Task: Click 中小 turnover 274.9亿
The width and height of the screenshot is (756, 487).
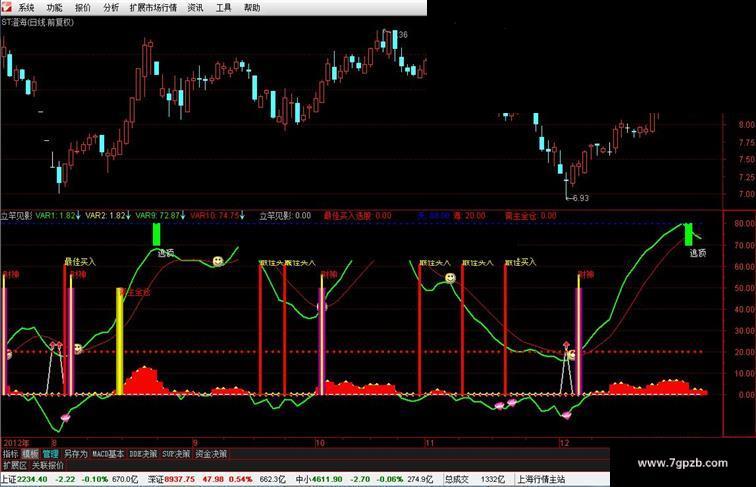Action: pos(420,479)
